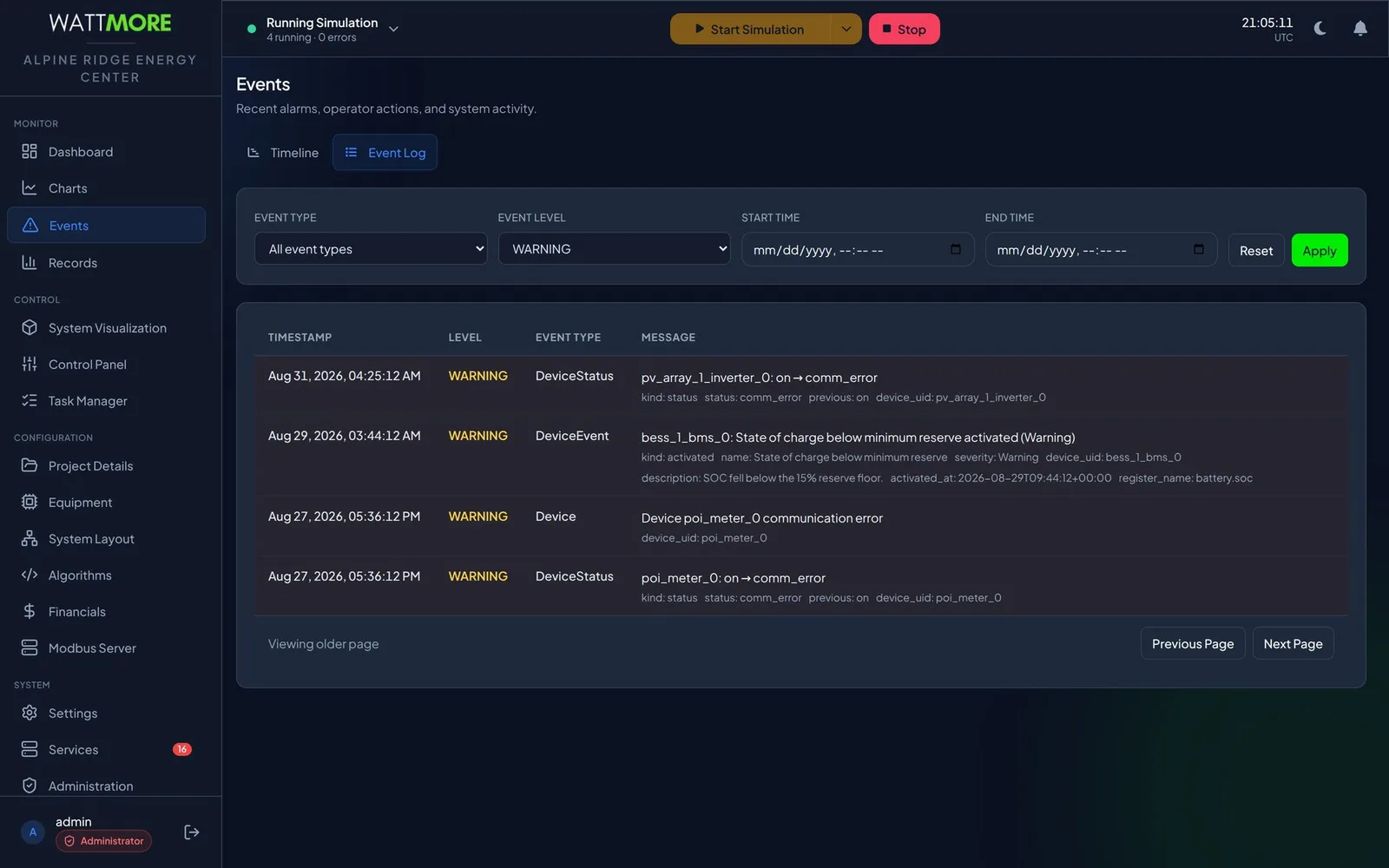The image size is (1389, 868).
Task: Open the Start Simulation split-button arrow
Action: coord(846,29)
